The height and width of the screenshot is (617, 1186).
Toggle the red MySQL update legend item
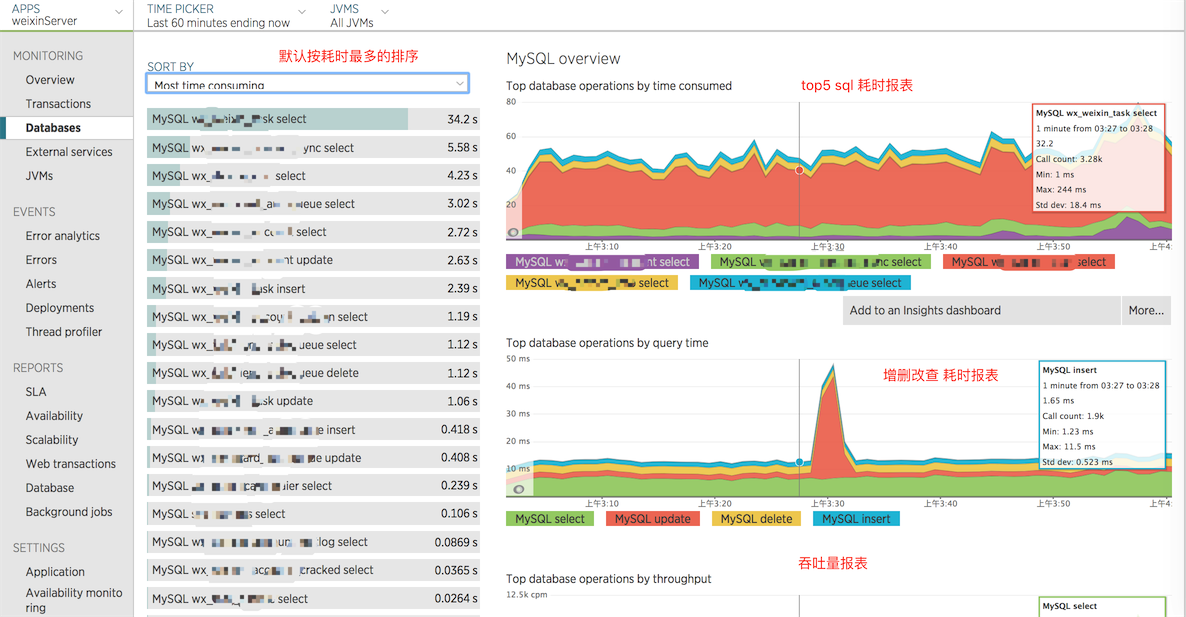coord(652,518)
